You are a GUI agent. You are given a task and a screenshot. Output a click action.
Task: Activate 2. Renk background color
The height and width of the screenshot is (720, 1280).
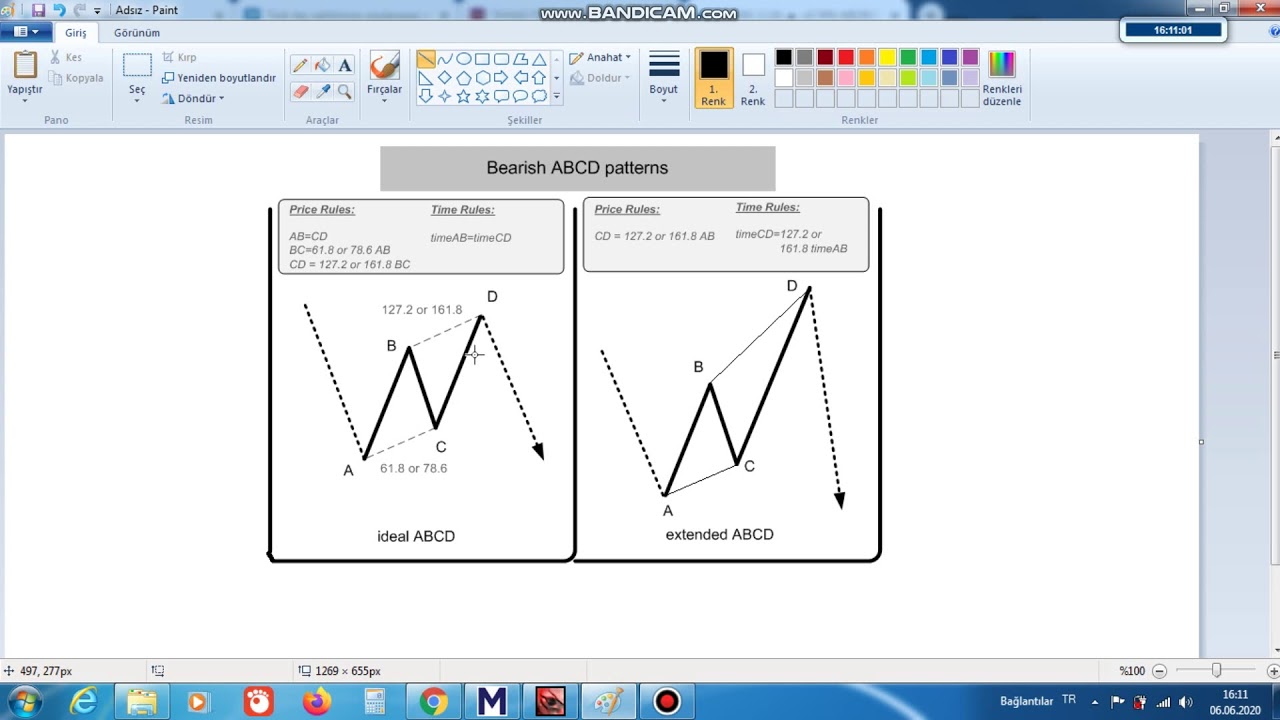click(753, 78)
